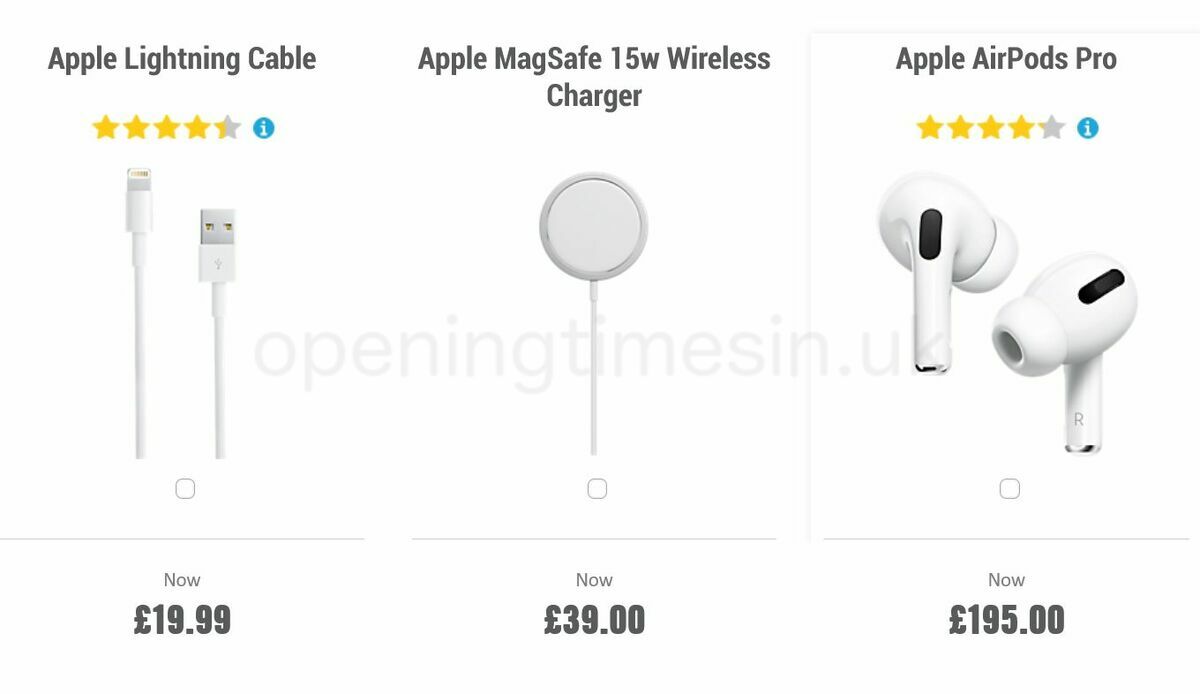Open info tooltip for Apple Lightning Cable rating
Image resolution: width=1200 pixels, height=694 pixels.
[262, 126]
